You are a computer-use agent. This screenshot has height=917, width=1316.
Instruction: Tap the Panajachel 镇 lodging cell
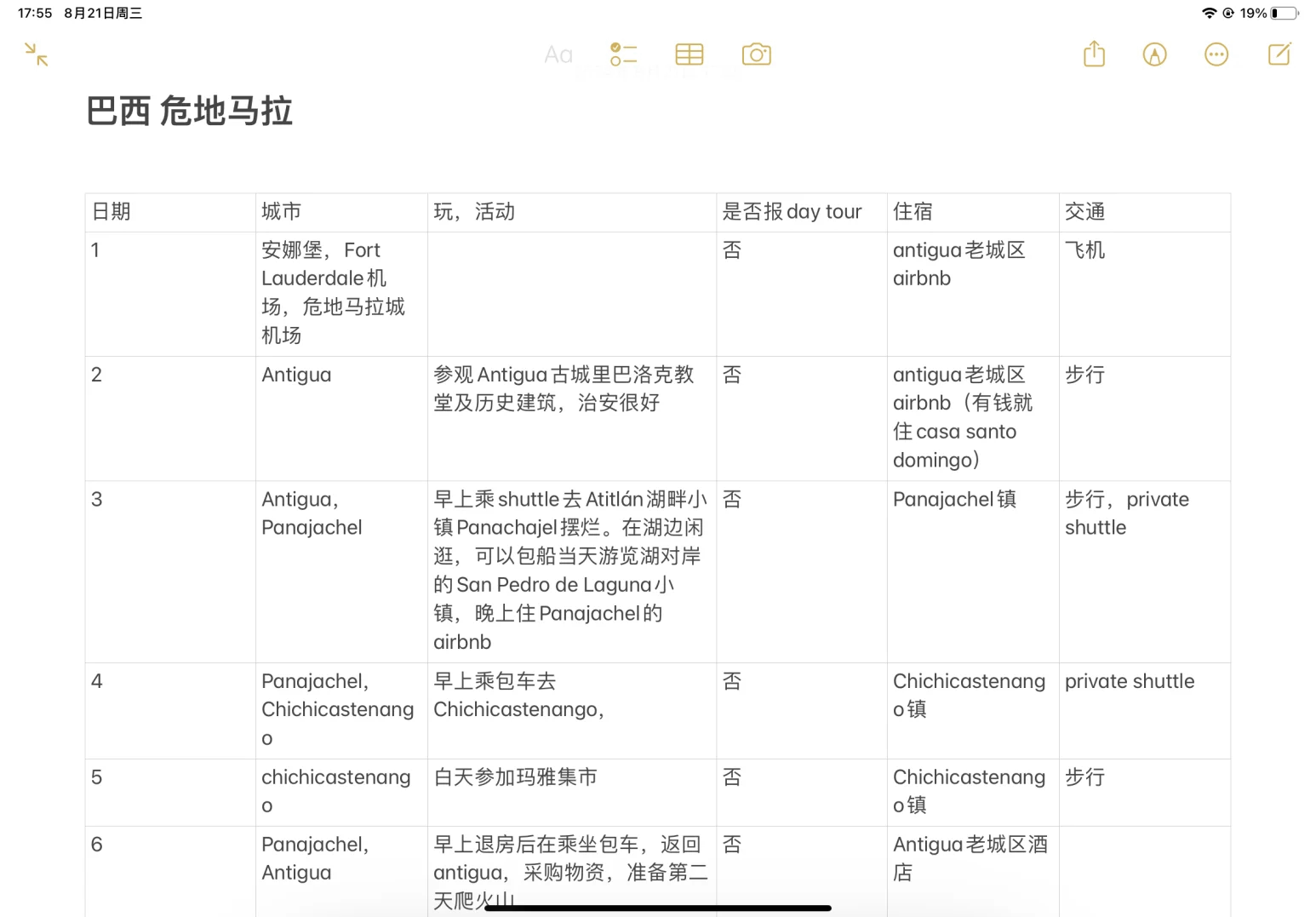973,571
